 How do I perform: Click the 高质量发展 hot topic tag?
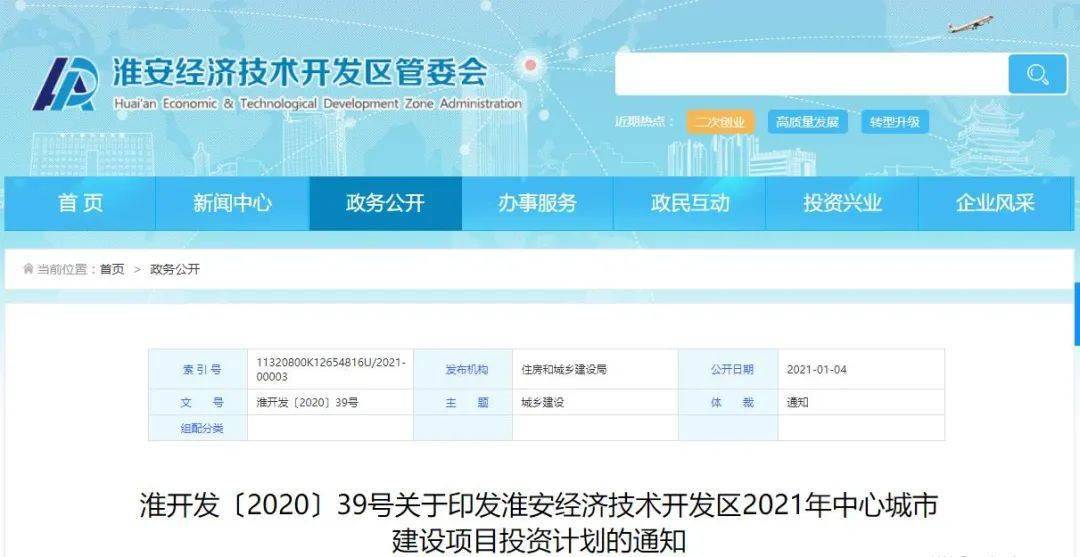pos(807,123)
